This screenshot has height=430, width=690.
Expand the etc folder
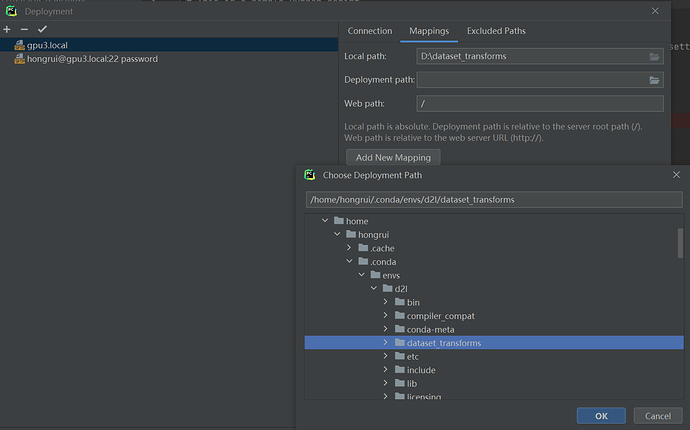point(385,356)
